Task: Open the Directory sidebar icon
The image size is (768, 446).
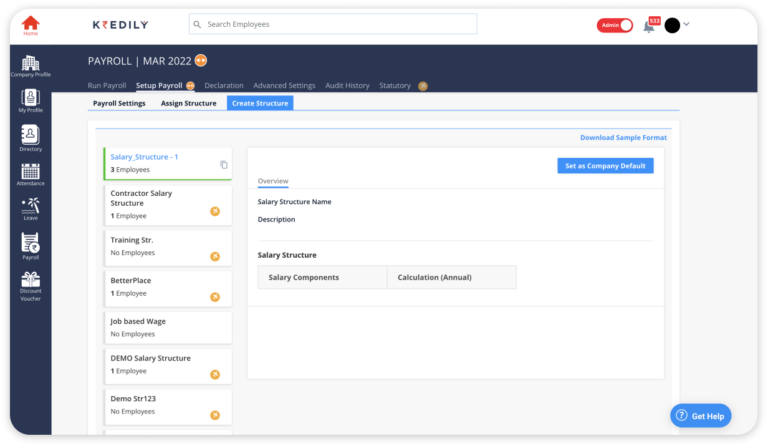Action: (30, 138)
